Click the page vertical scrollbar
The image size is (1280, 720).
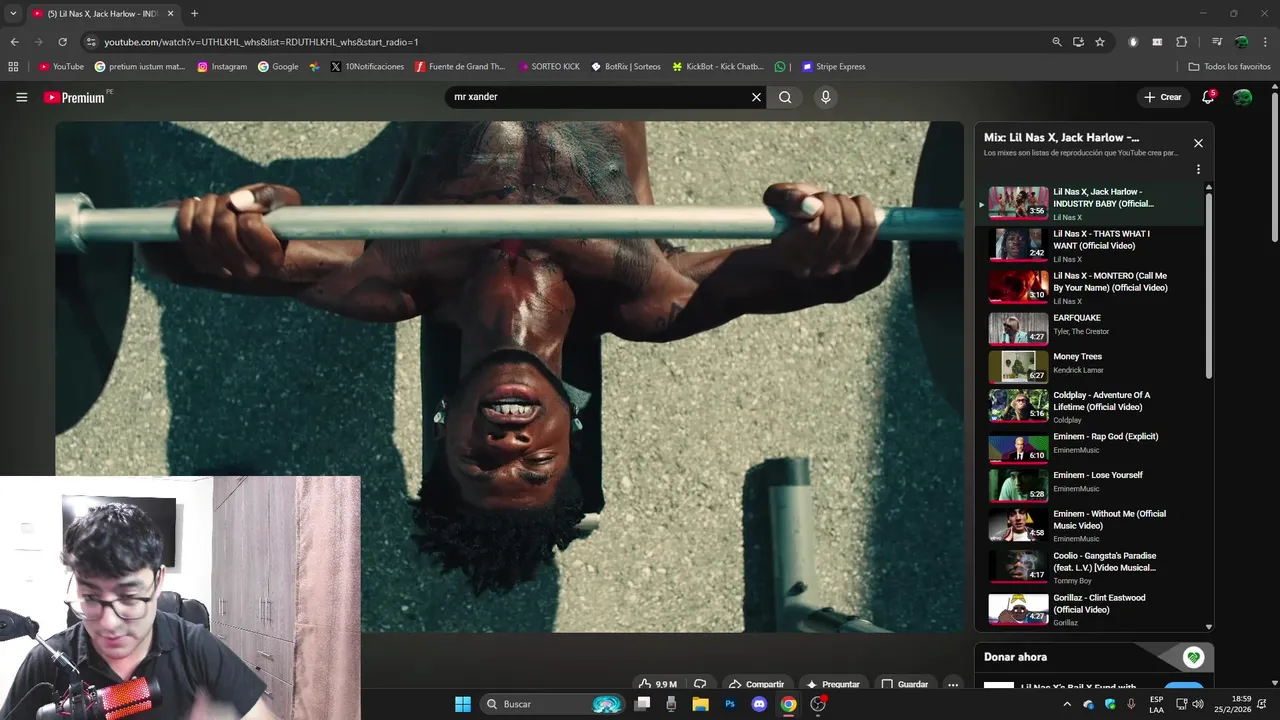(x=1274, y=167)
